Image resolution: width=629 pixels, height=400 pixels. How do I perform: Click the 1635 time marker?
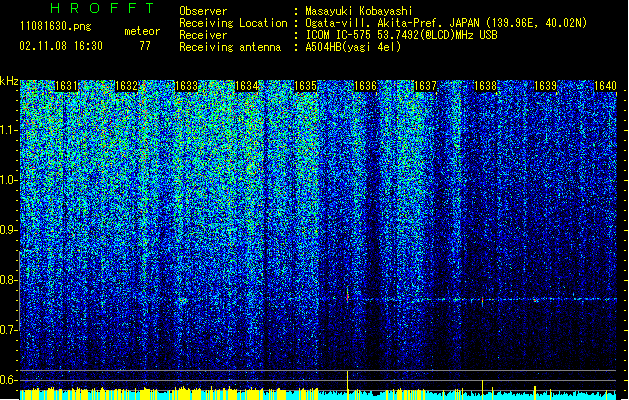coord(305,86)
